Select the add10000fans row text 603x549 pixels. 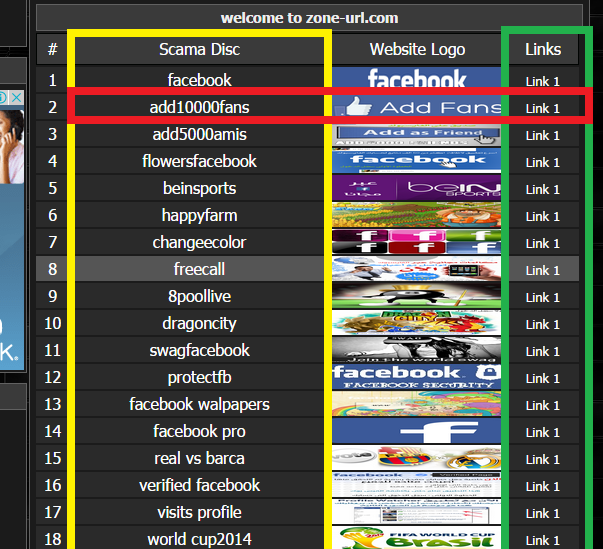pyautogui.click(x=199, y=107)
